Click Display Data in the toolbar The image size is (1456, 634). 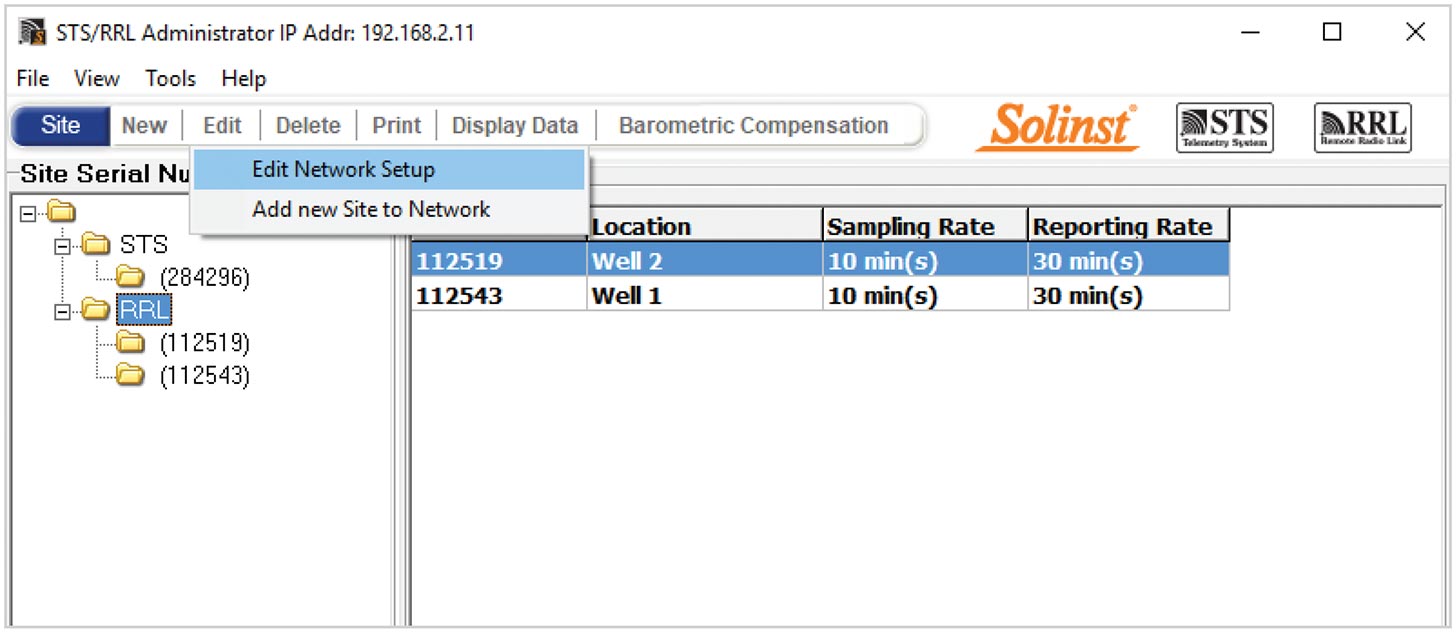click(x=514, y=125)
